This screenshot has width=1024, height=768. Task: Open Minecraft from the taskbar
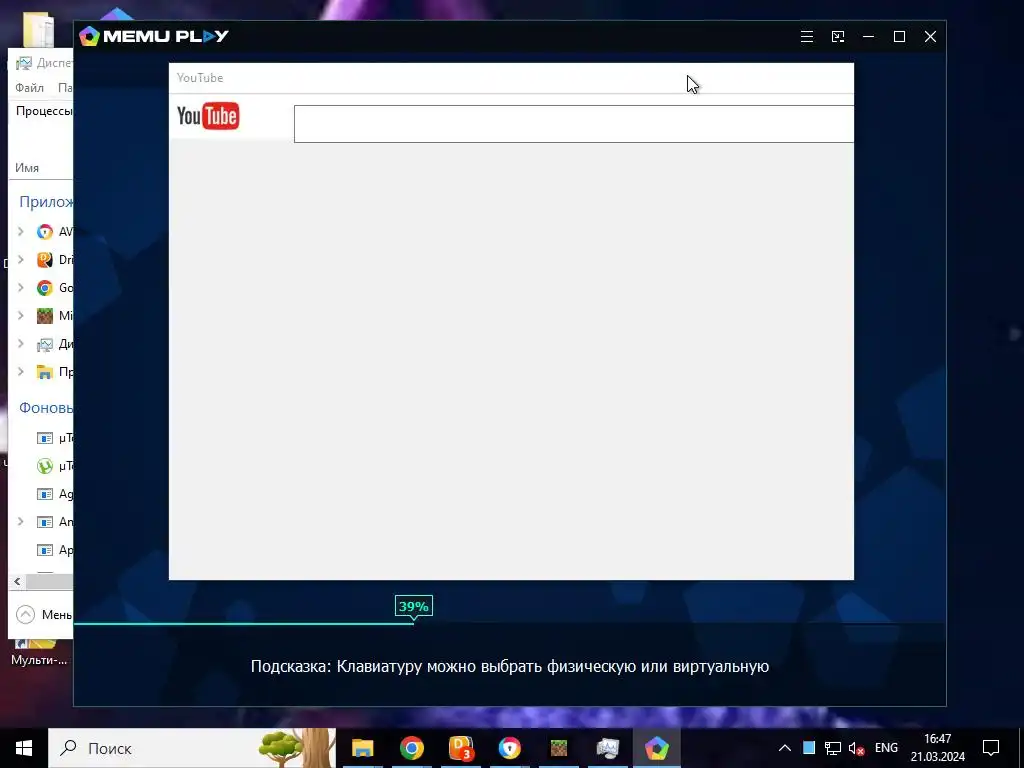pos(559,748)
